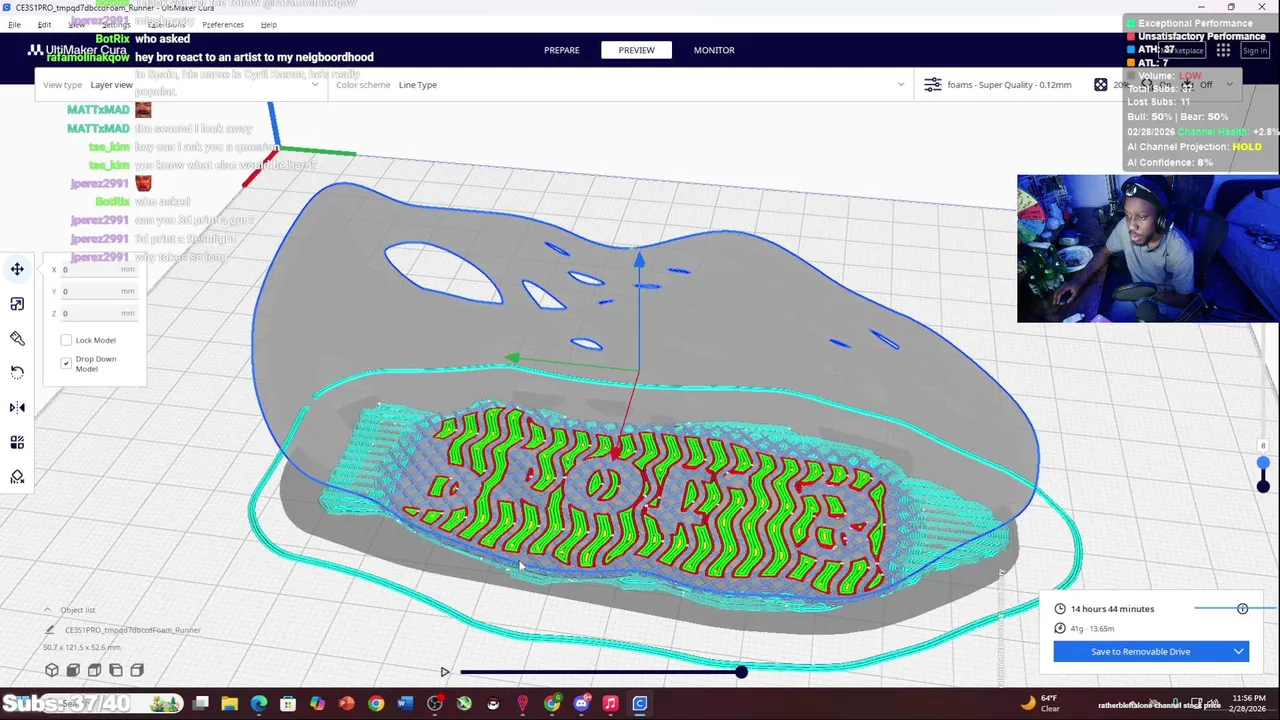The width and height of the screenshot is (1280, 720).
Task: Switch to right side view cube icon
Action: pyautogui.click(x=137, y=670)
